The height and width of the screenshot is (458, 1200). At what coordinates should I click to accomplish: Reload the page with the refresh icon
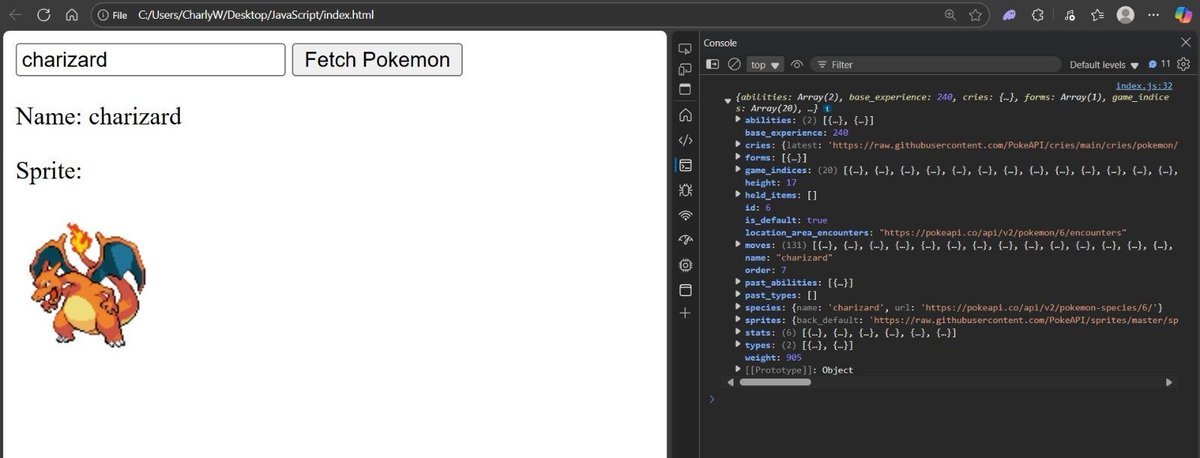pyautogui.click(x=44, y=15)
